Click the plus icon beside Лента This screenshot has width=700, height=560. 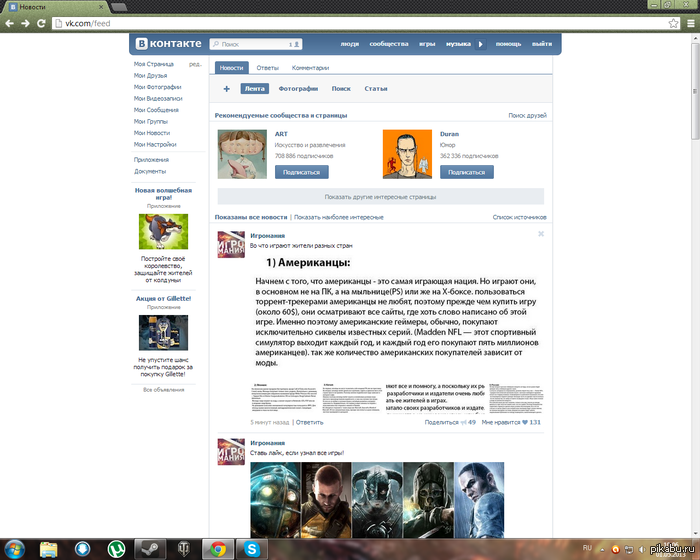pos(226,89)
